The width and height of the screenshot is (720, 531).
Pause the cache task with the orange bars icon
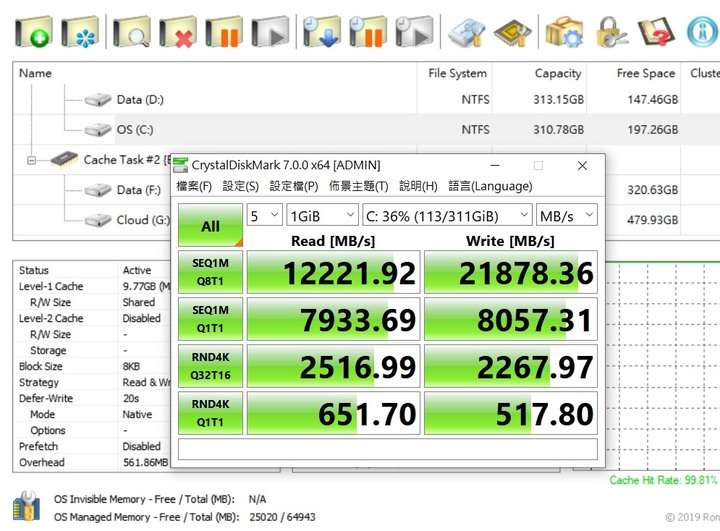coord(224,31)
